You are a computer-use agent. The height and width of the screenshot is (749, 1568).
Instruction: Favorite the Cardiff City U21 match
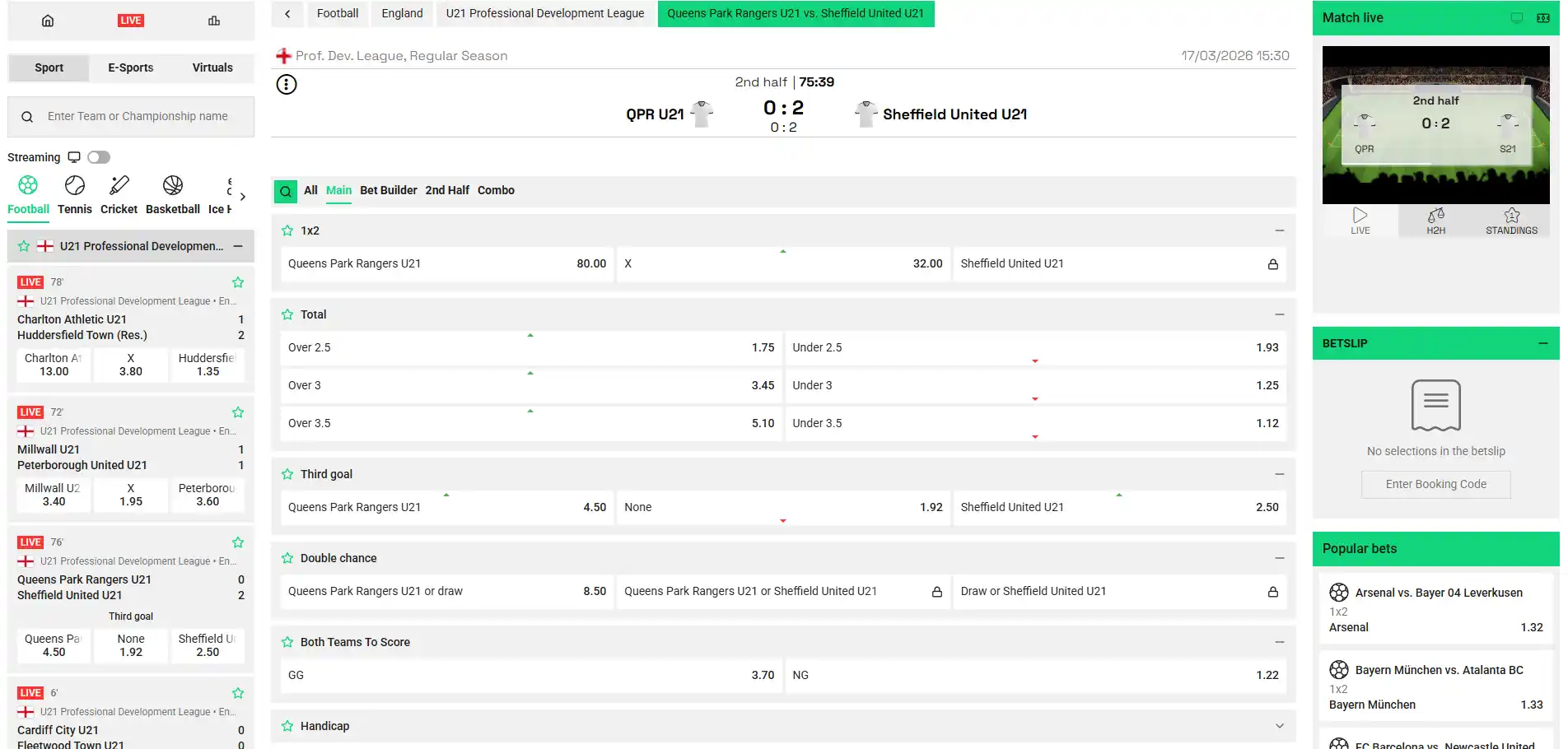click(238, 693)
